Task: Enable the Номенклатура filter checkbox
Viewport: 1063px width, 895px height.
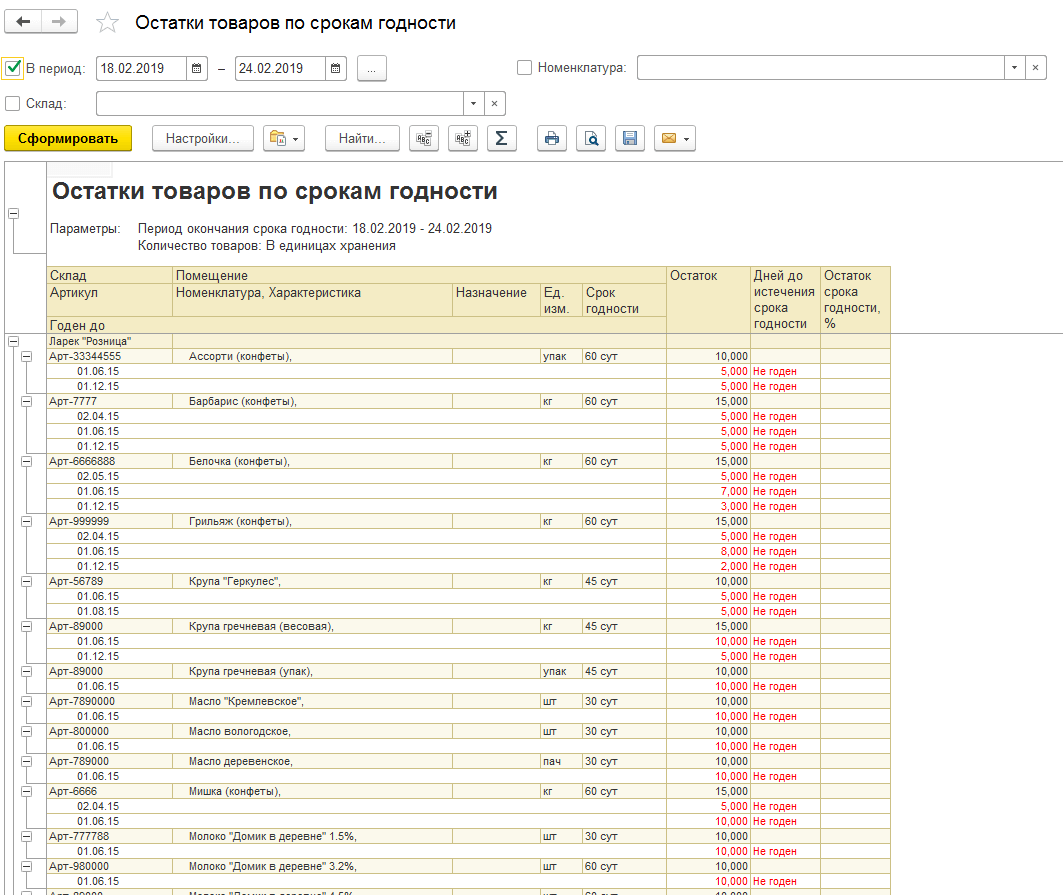Action: [524, 68]
